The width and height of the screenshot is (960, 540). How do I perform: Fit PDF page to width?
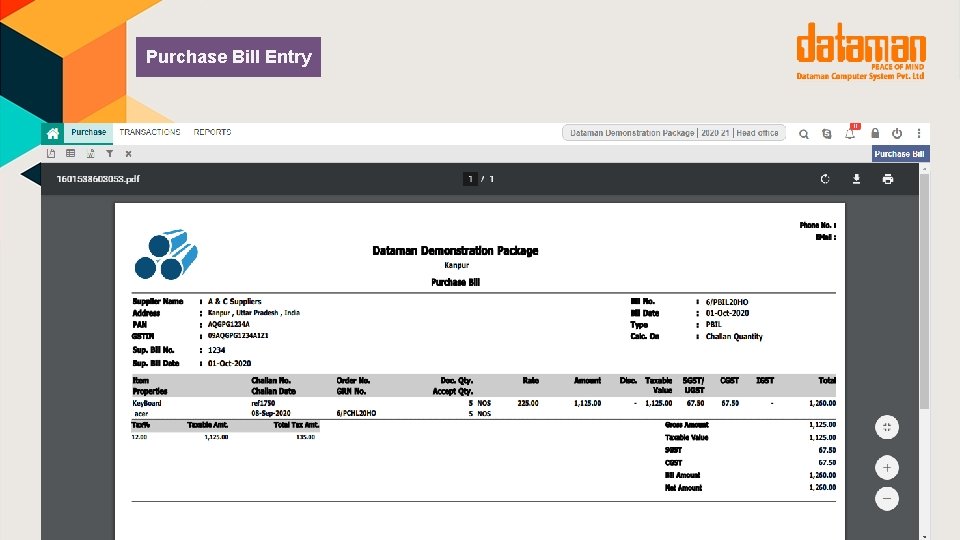pos(887,427)
